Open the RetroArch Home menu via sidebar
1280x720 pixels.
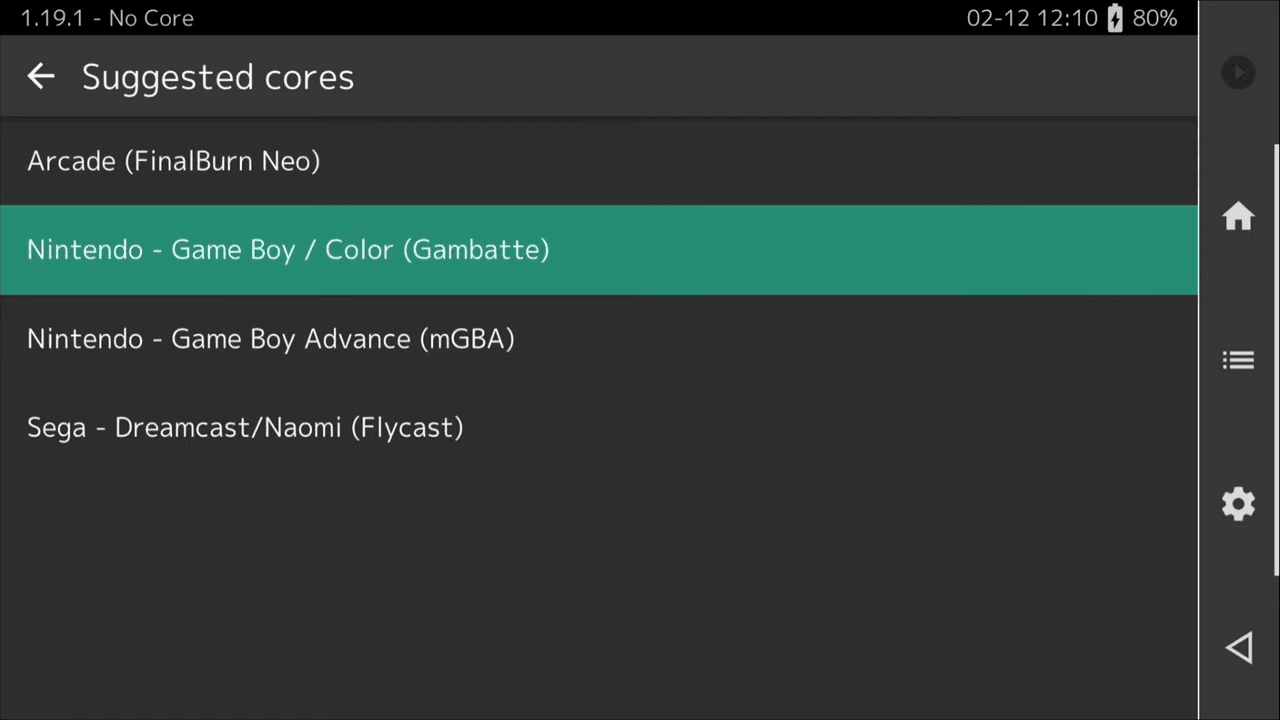(x=1238, y=217)
